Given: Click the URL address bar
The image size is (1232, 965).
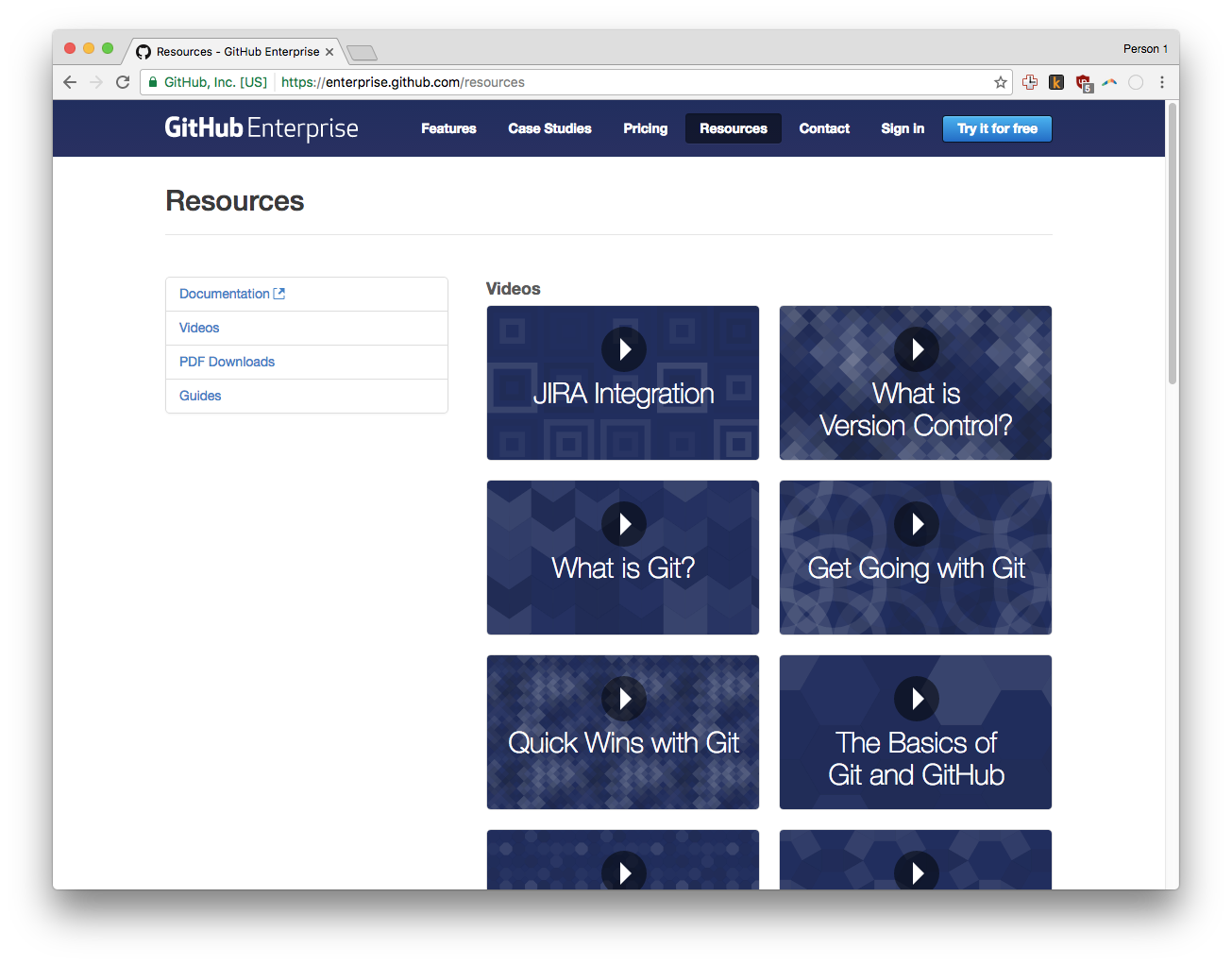Looking at the screenshot, I should pos(576,82).
